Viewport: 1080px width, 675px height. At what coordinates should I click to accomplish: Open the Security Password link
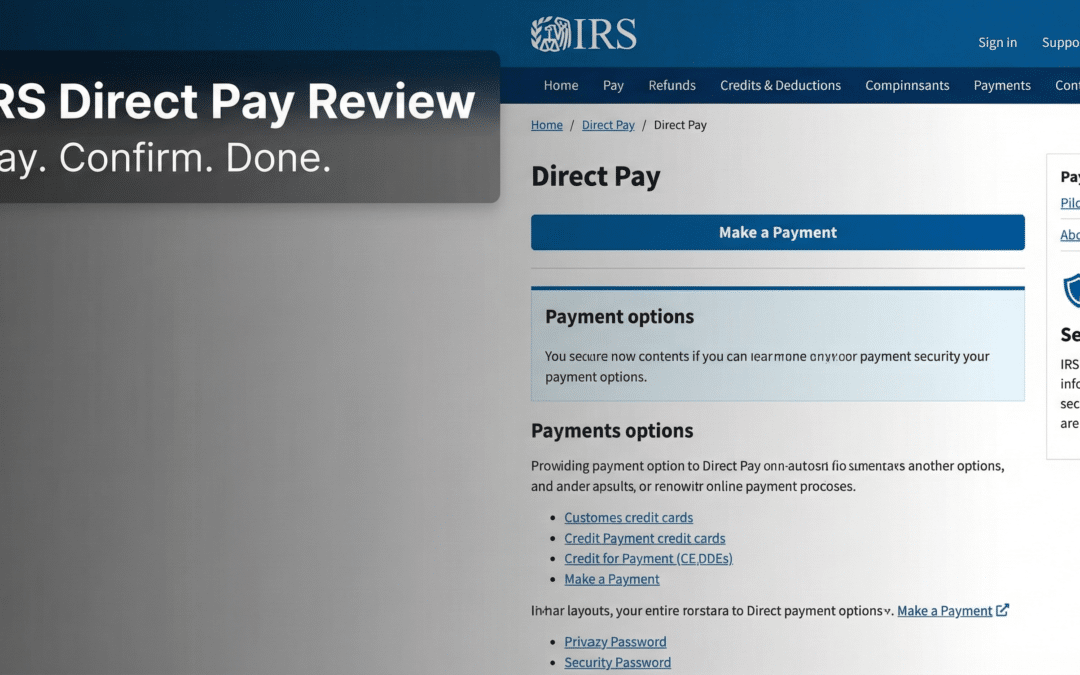pyautogui.click(x=617, y=663)
